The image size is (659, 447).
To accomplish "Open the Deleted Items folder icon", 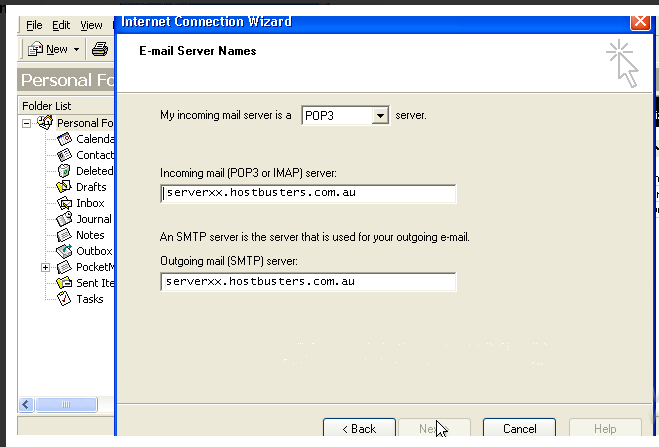I will click(64, 171).
